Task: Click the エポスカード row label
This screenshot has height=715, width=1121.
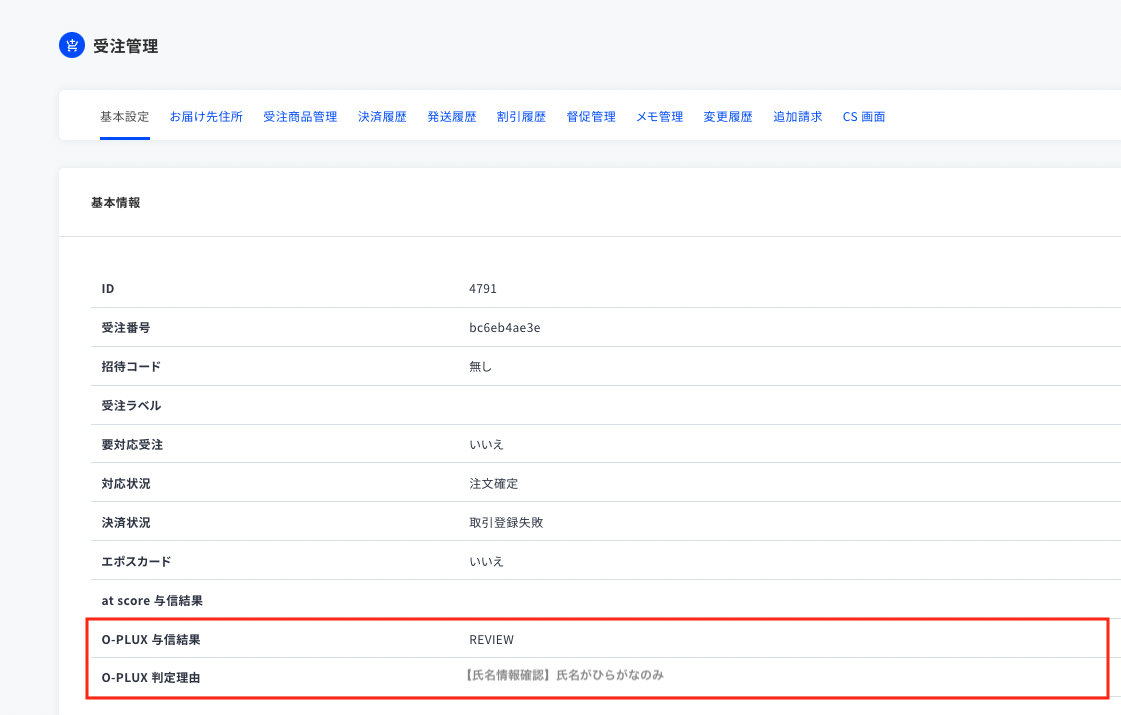Action: 137,561
